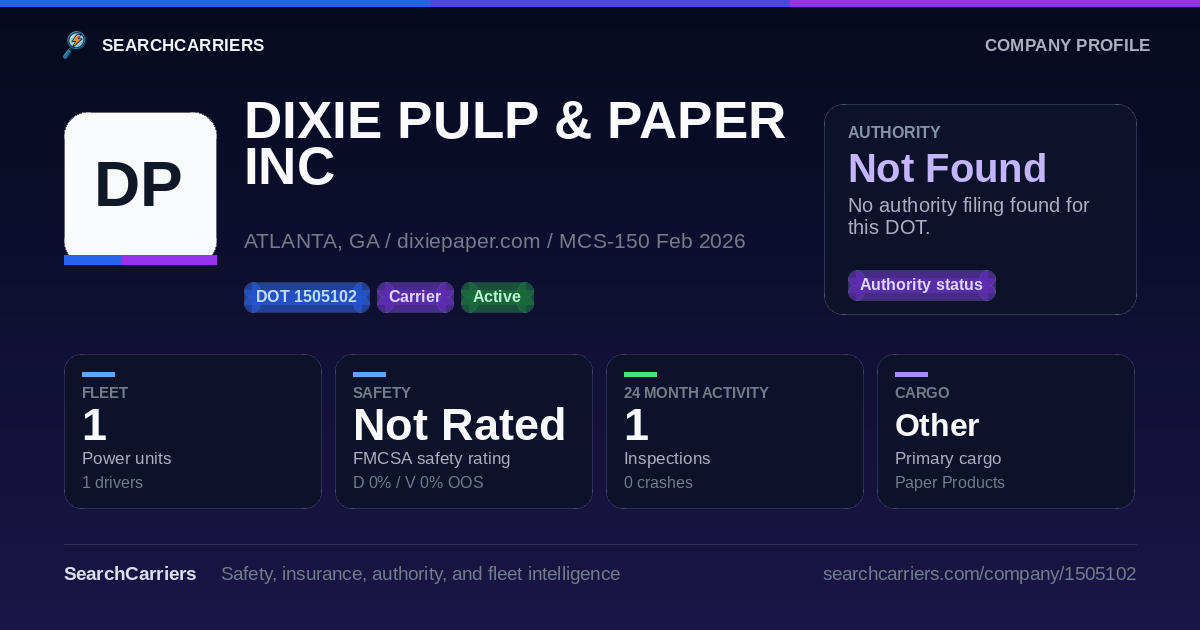Click the DIXIE PULP & PAPER INC title
This screenshot has height=630, width=1200.
click(514, 143)
